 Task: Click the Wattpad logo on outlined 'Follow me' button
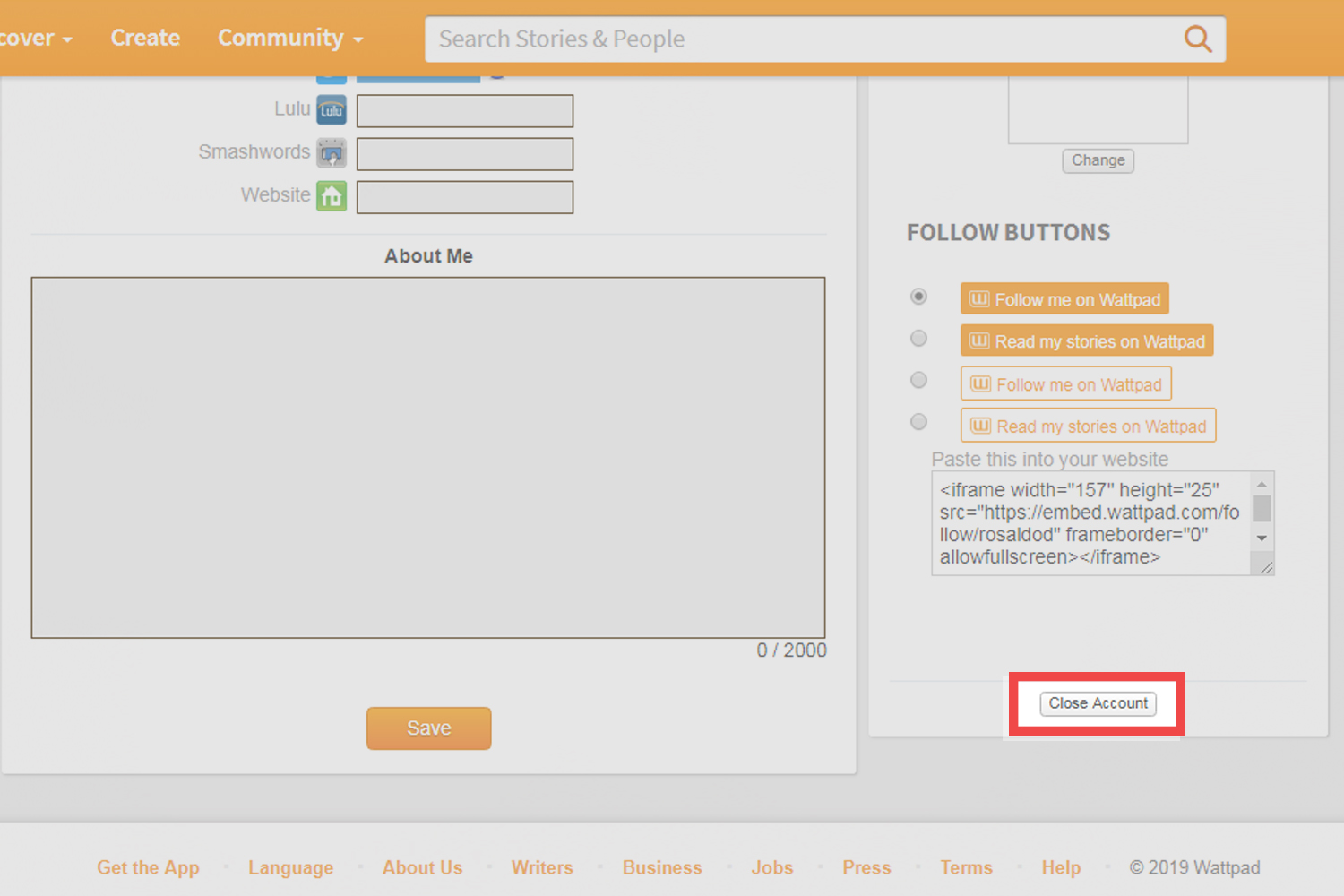point(980,383)
